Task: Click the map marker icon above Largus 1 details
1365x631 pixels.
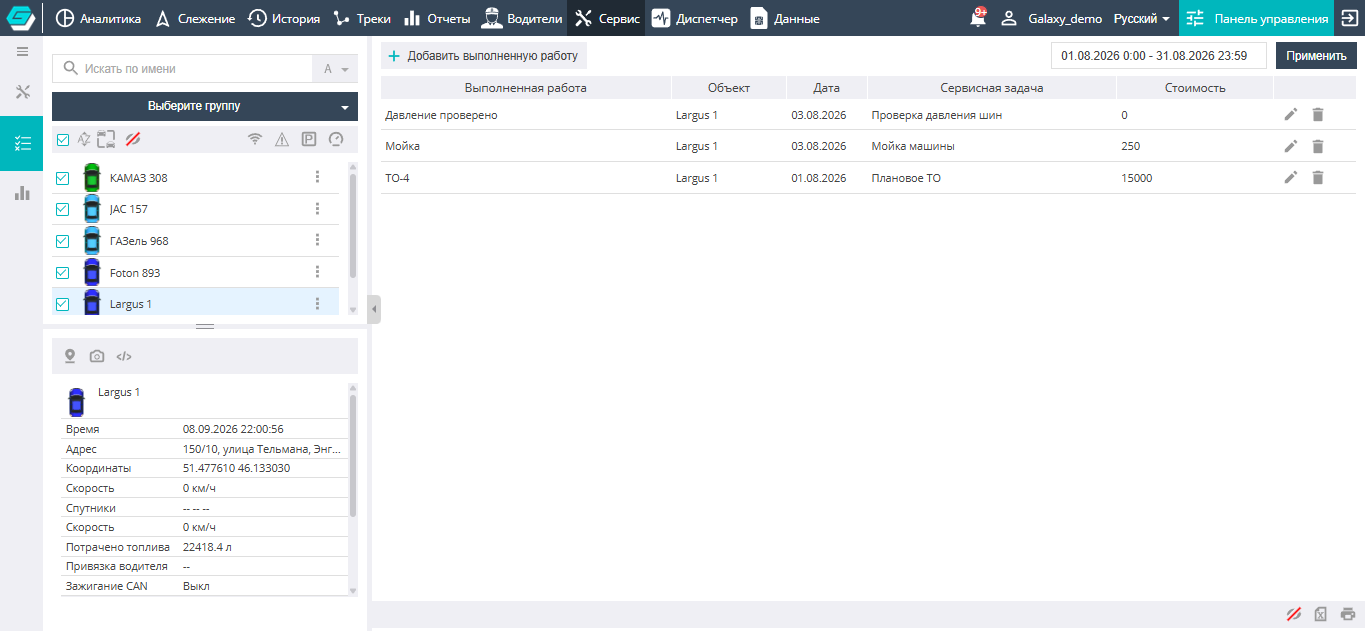Action: point(70,356)
